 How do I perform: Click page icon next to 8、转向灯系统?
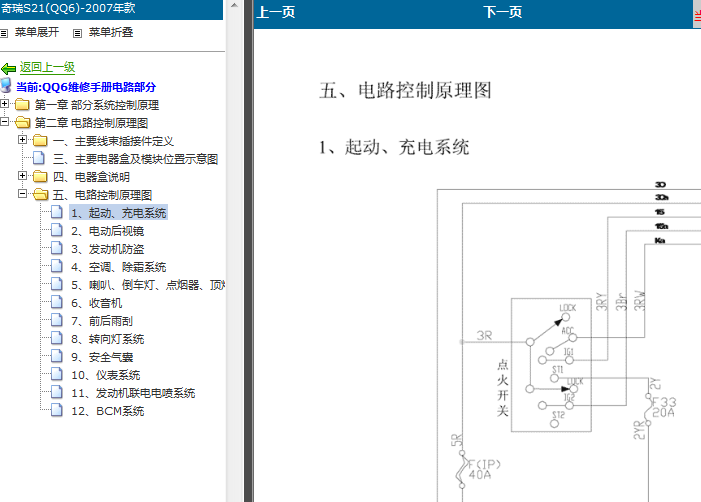57,338
